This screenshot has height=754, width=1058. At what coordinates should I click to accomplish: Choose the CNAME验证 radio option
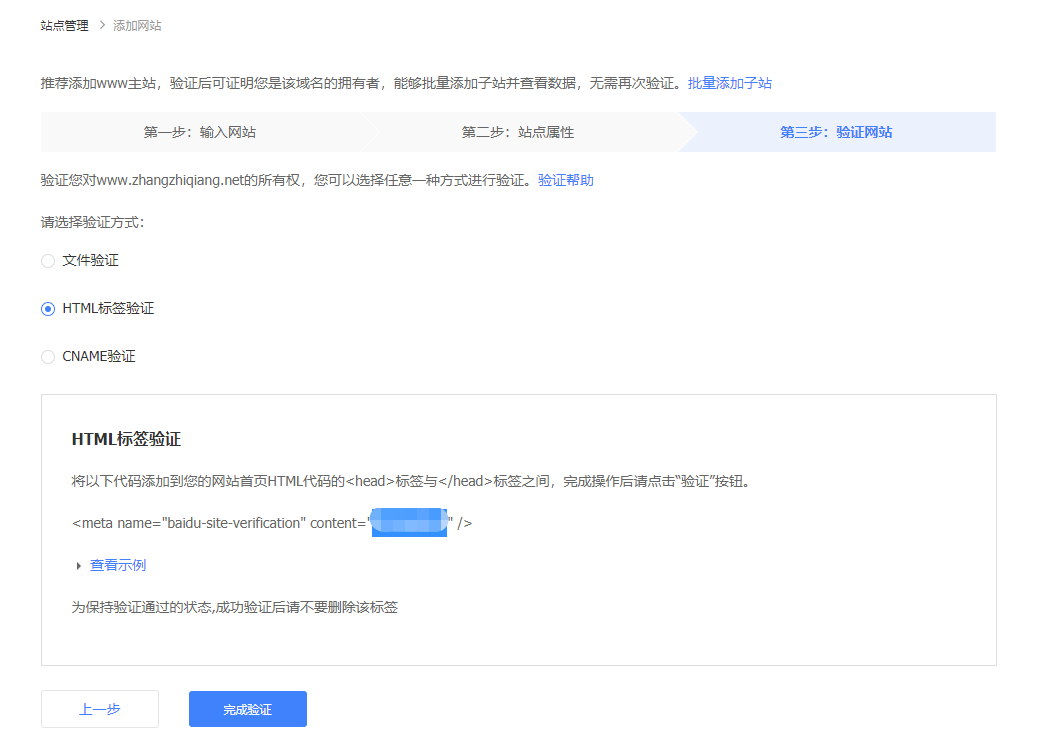pyautogui.click(x=48, y=357)
